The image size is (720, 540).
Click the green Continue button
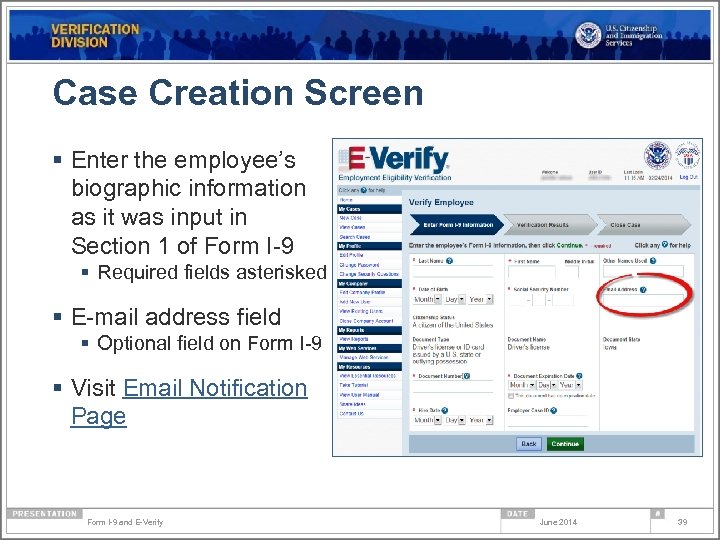565,444
